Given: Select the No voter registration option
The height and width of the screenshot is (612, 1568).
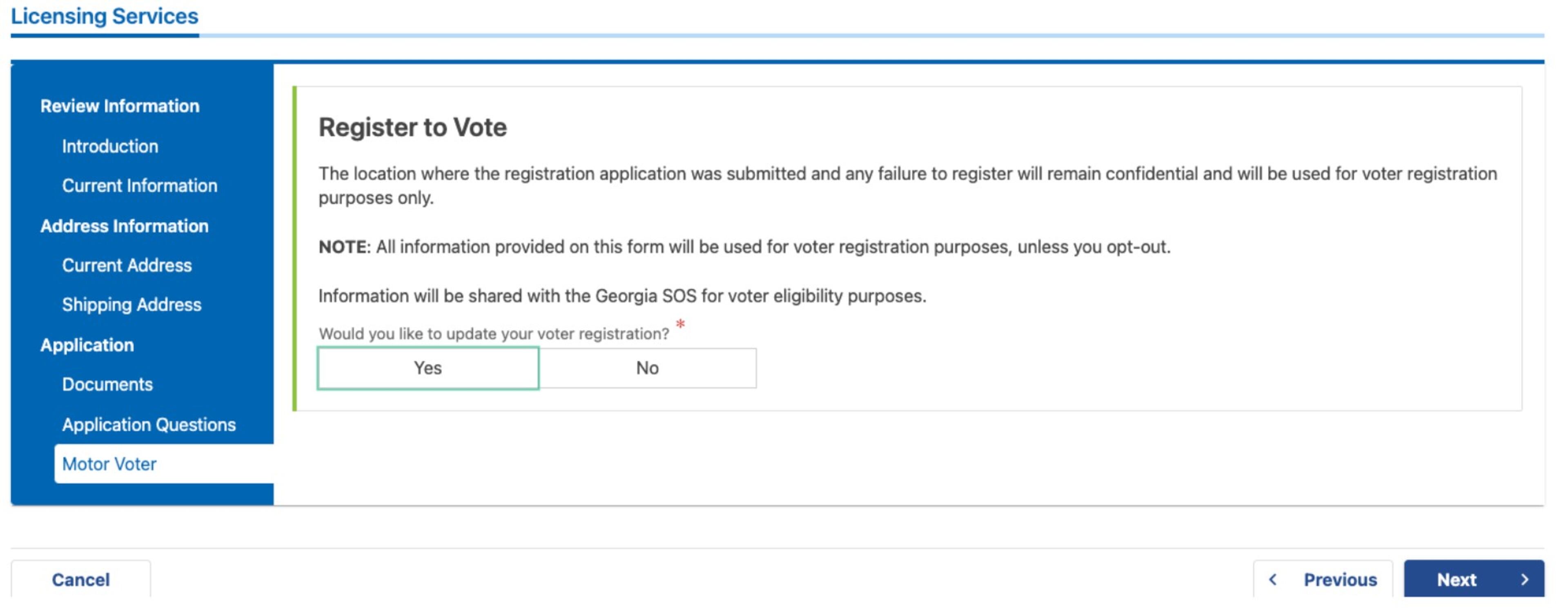Looking at the screenshot, I should (647, 368).
